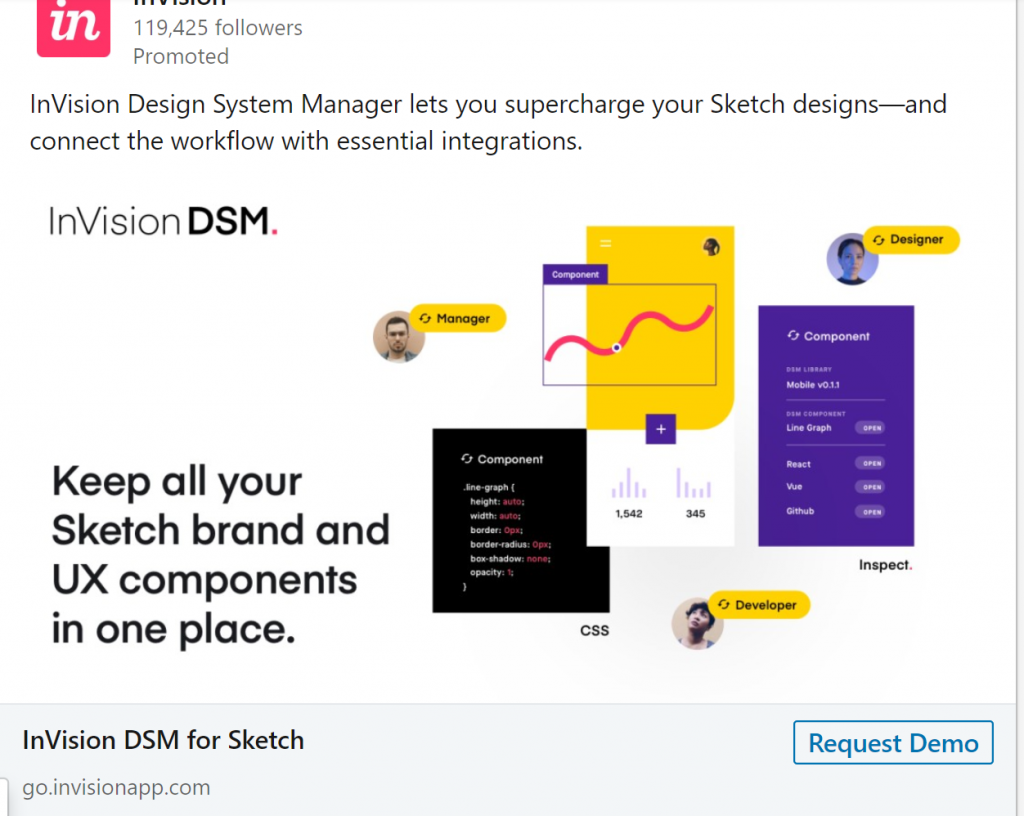This screenshot has width=1024, height=816.
Task: Click the OPEN pill next to Github
Action: click(x=871, y=512)
